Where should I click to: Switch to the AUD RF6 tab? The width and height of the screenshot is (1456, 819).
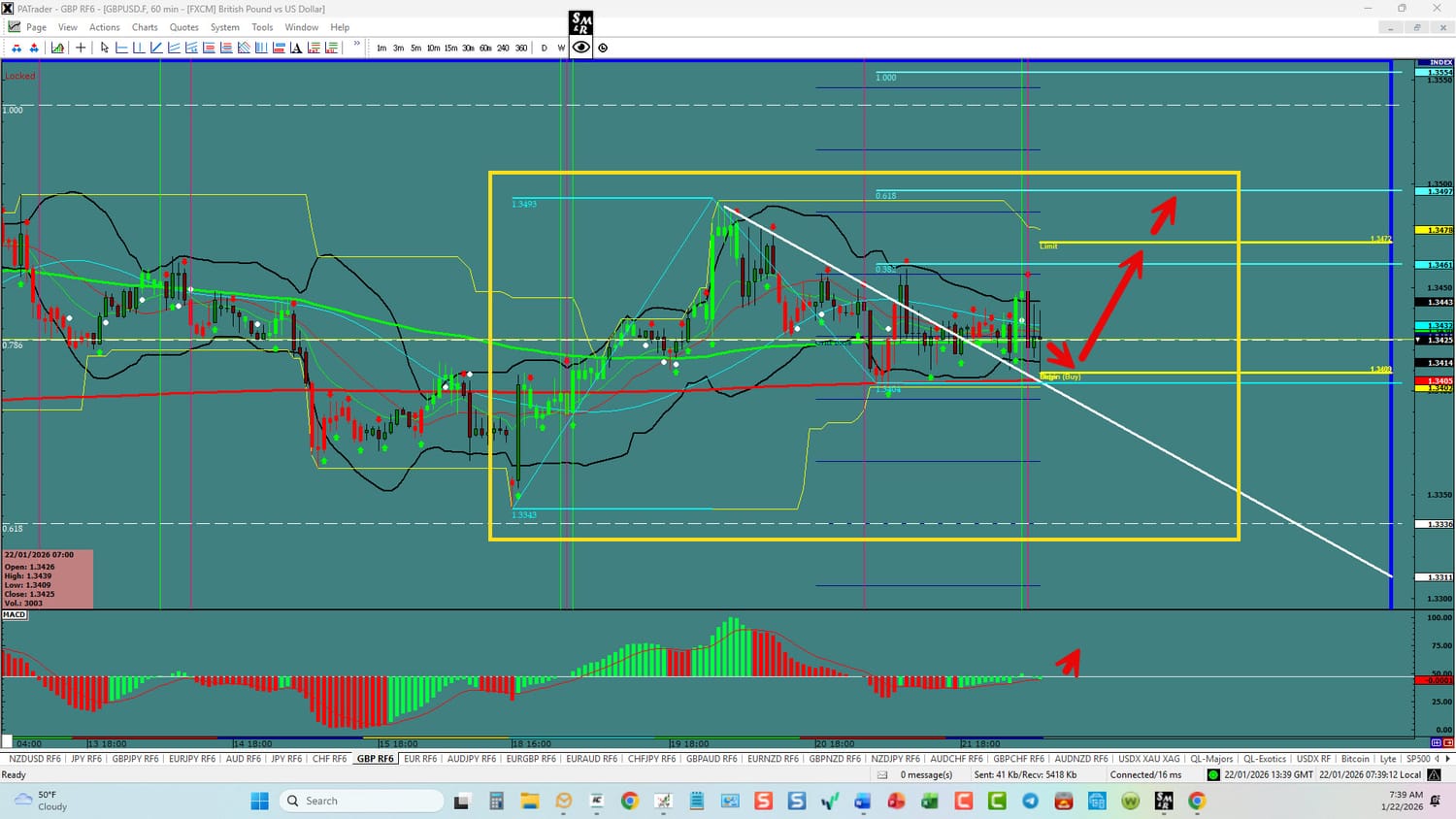point(243,759)
